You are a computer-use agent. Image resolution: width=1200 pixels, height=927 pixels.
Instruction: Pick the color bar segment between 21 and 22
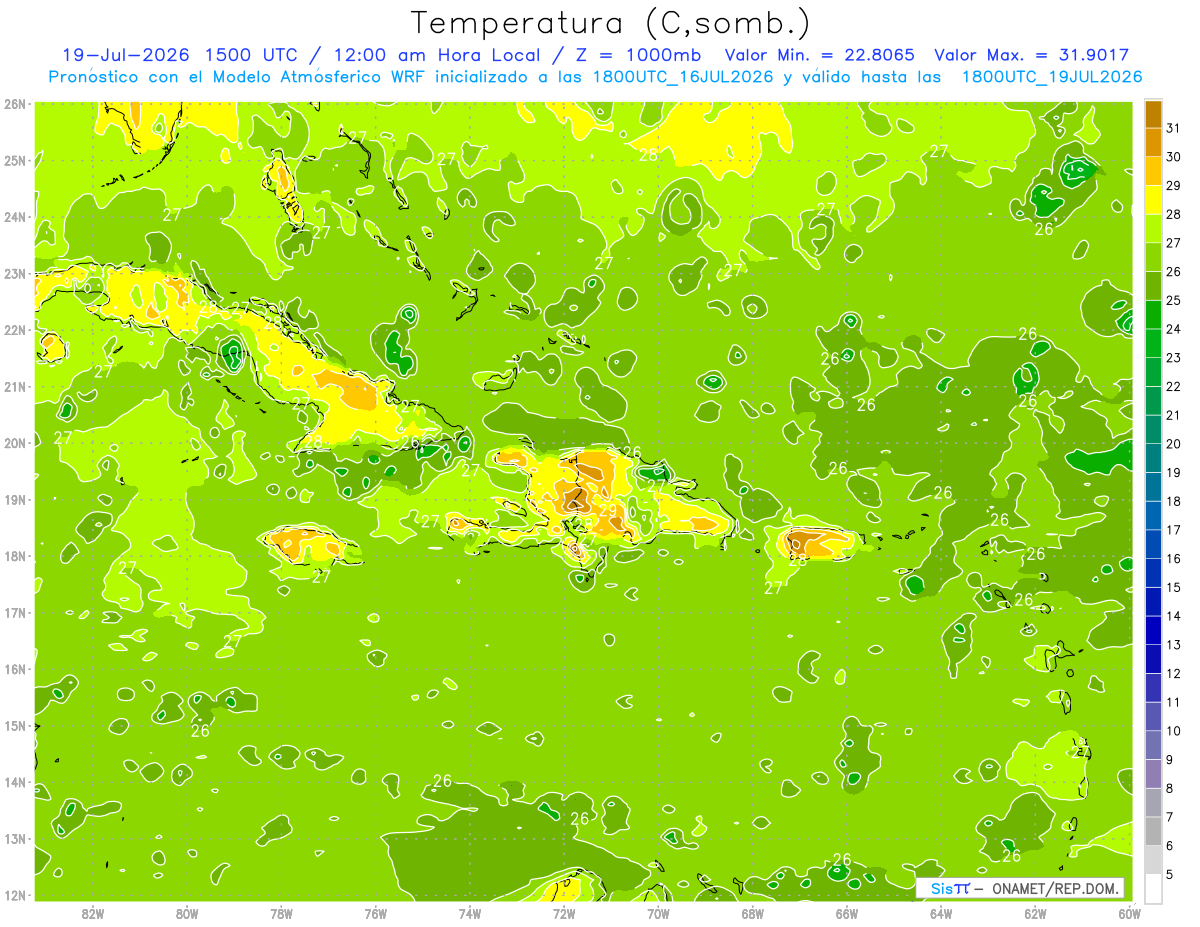[1153, 400]
